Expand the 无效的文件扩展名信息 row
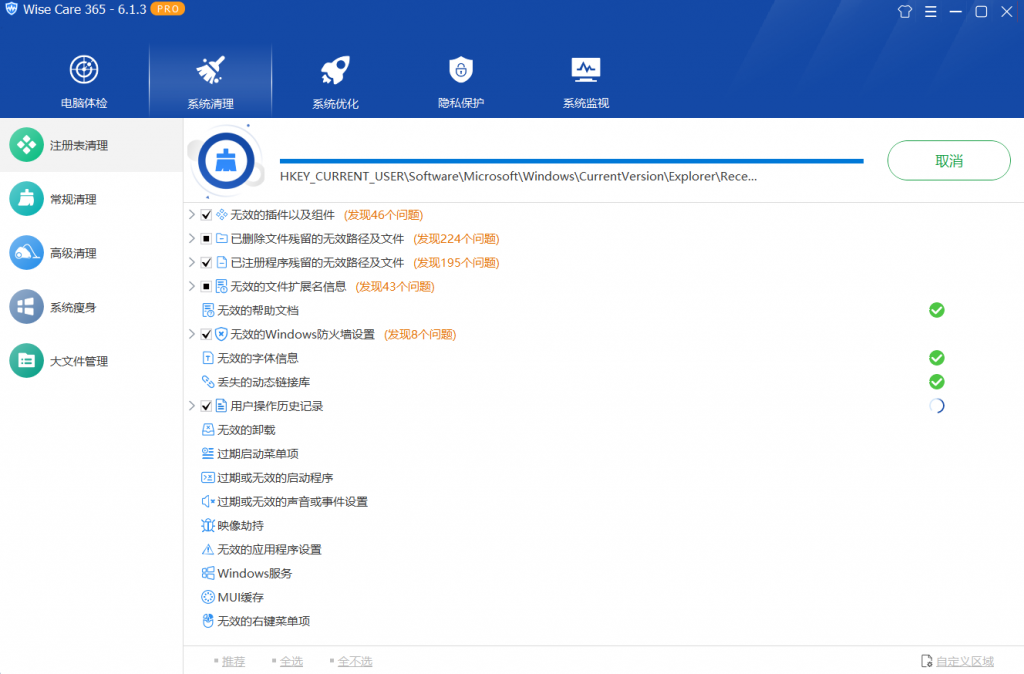This screenshot has height=674, width=1024. [192, 286]
